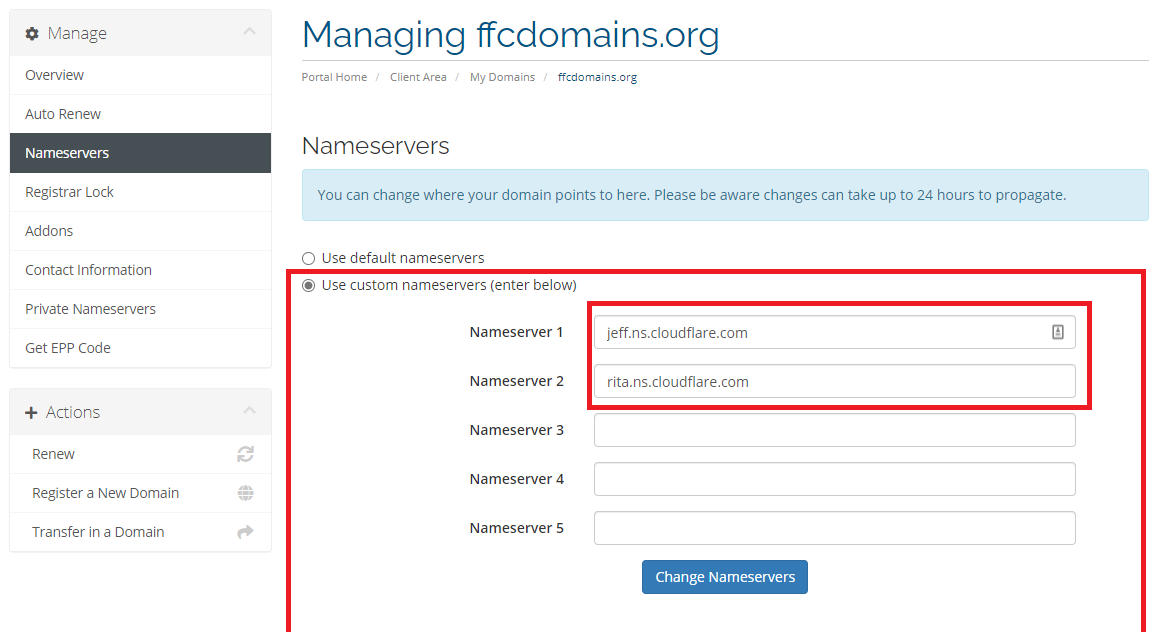Click the Change Nameservers button
This screenshot has width=1172, height=632.
tap(724, 577)
